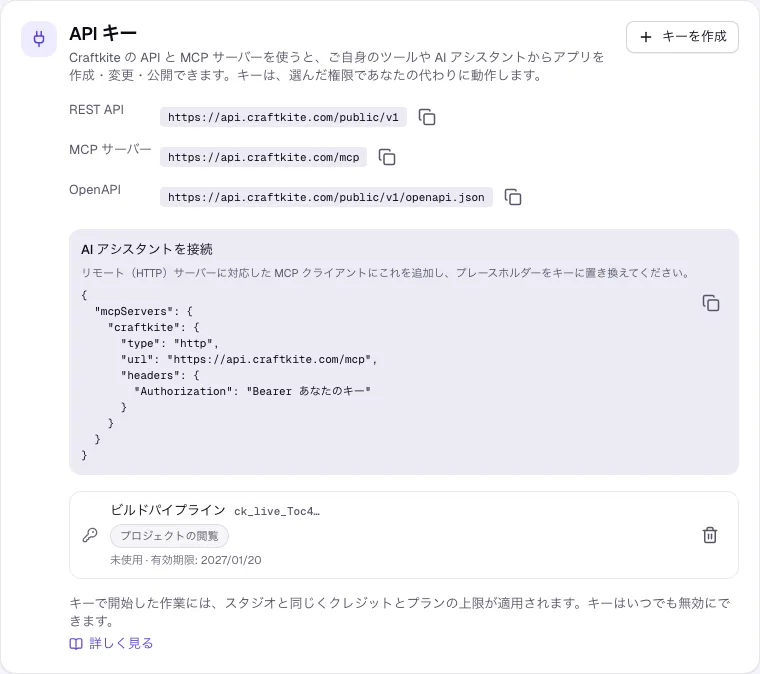
Task: Click the MCP サーバー label
Action: [111, 149]
